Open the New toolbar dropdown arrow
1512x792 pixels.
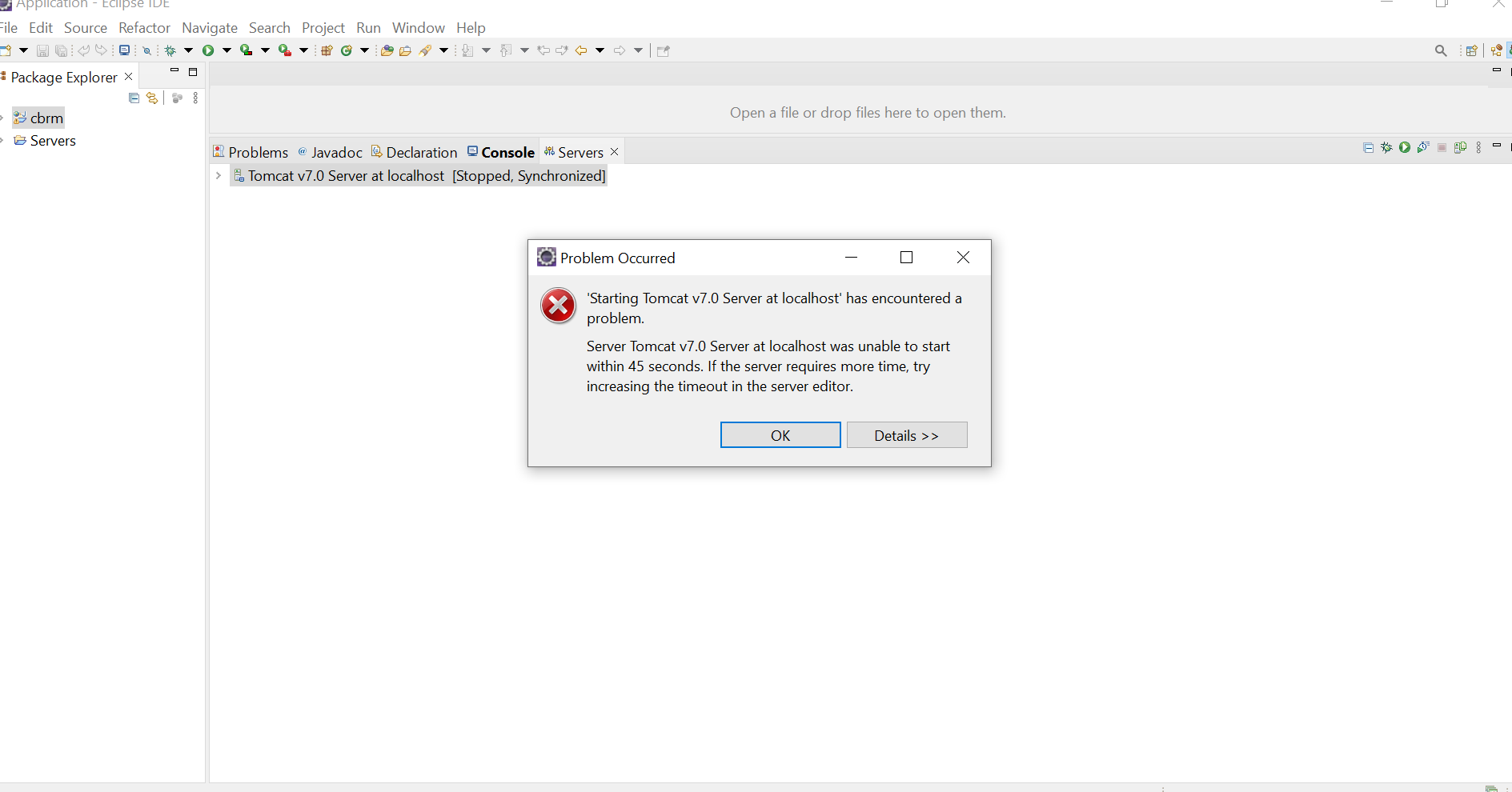pyautogui.click(x=23, y=50)
